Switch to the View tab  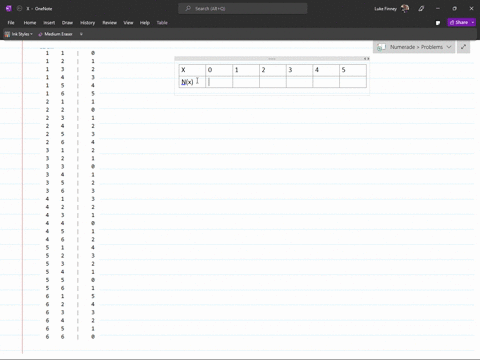tap(128, 23)
